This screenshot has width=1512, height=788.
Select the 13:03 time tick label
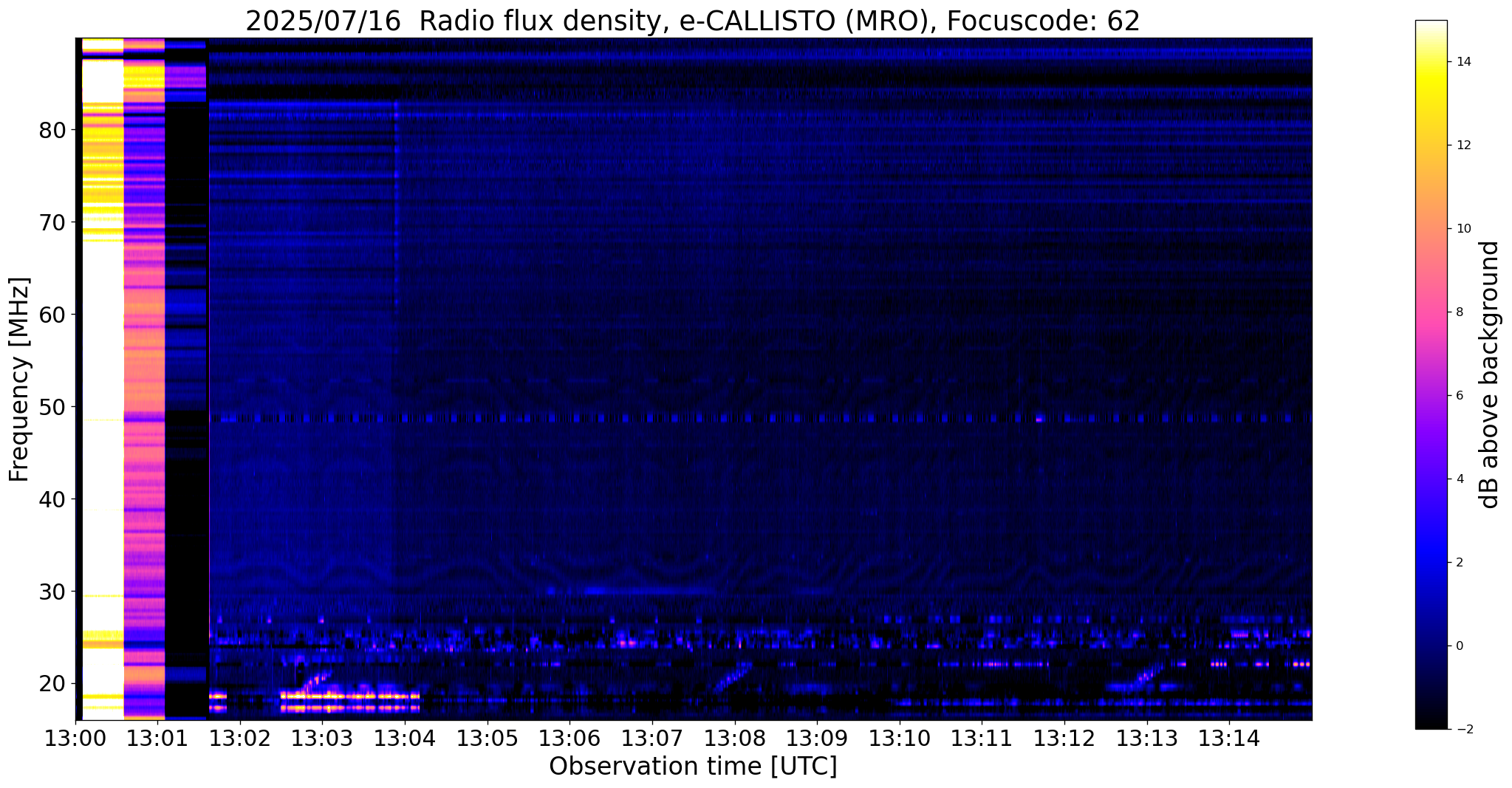322,738
